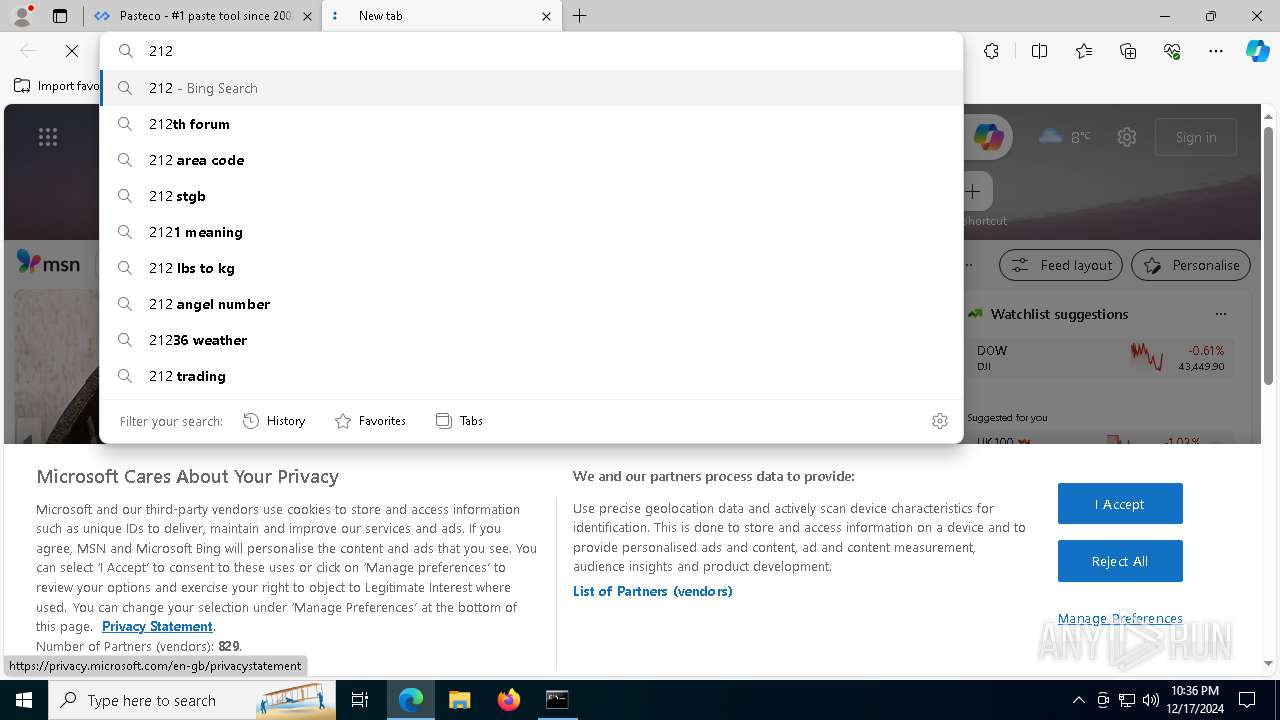Click I Accept on privacy banner
The image size is (1280, 720).
[x=1120, y=504]
